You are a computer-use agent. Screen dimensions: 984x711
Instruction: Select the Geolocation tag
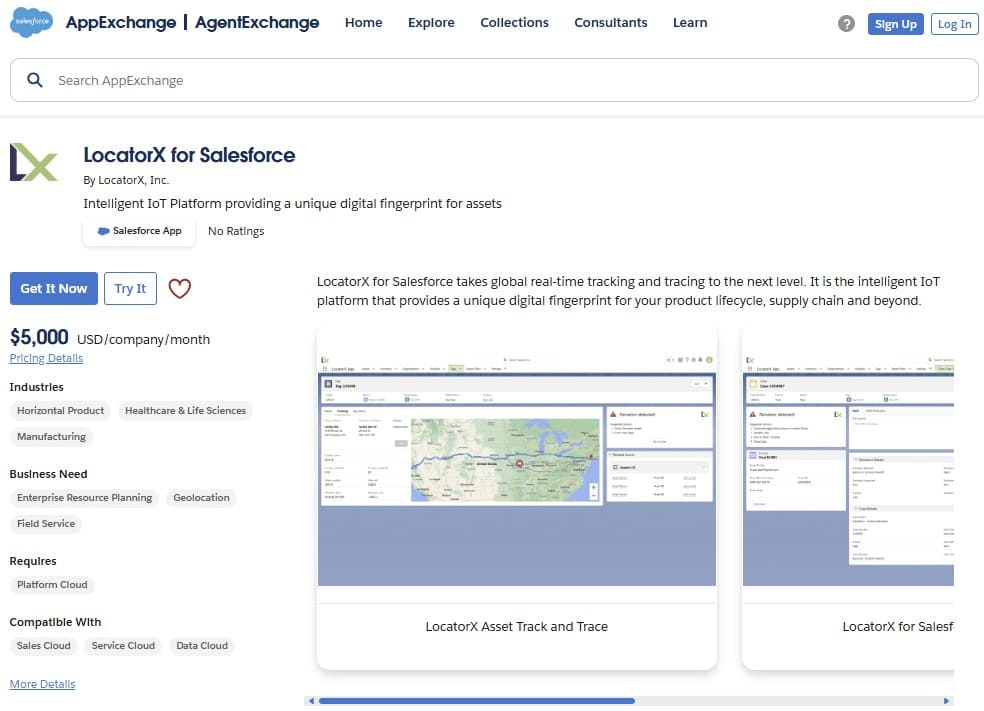(201, 498)
